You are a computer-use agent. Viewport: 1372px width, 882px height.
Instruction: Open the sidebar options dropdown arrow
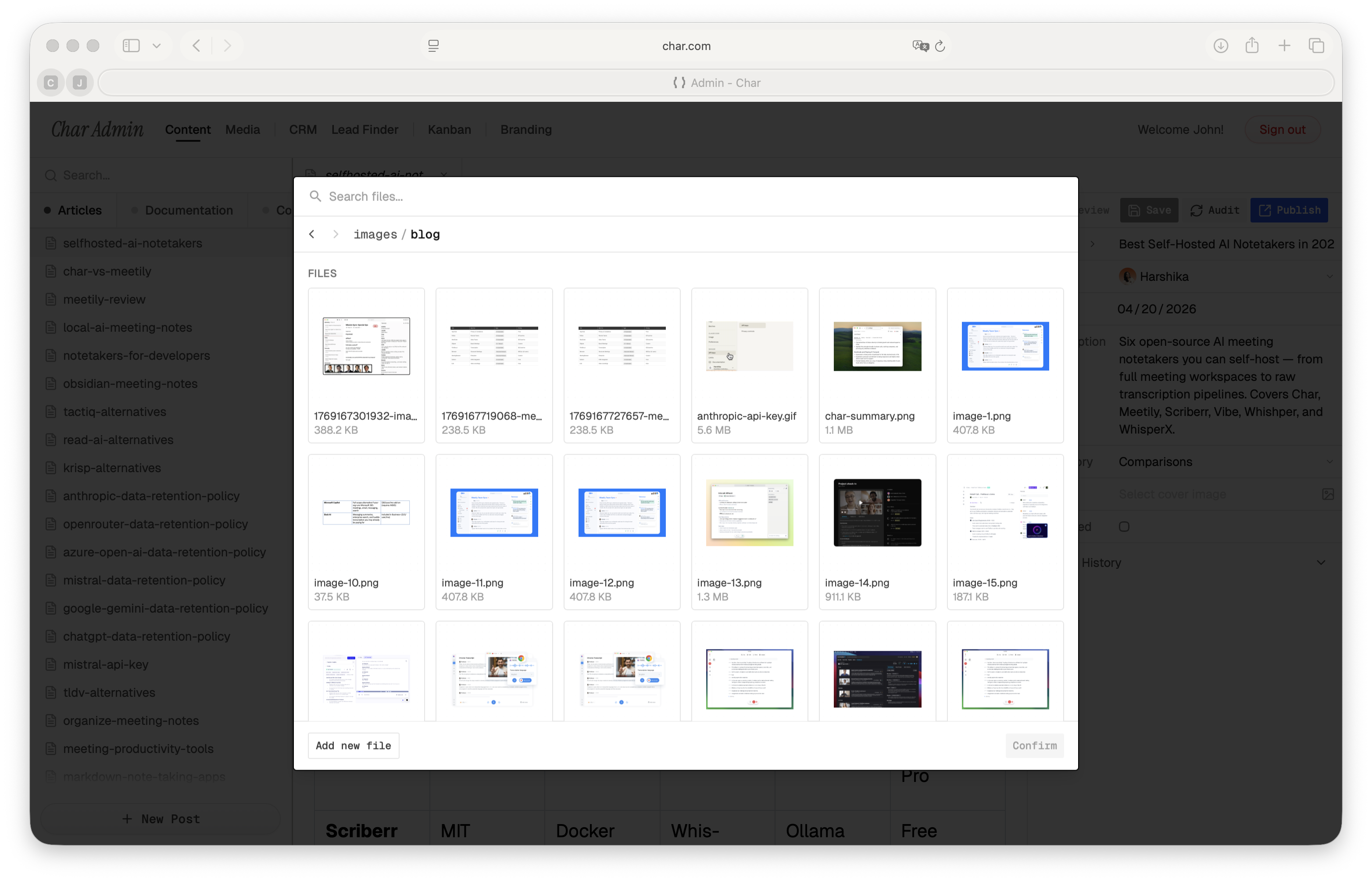click(156, 45)
